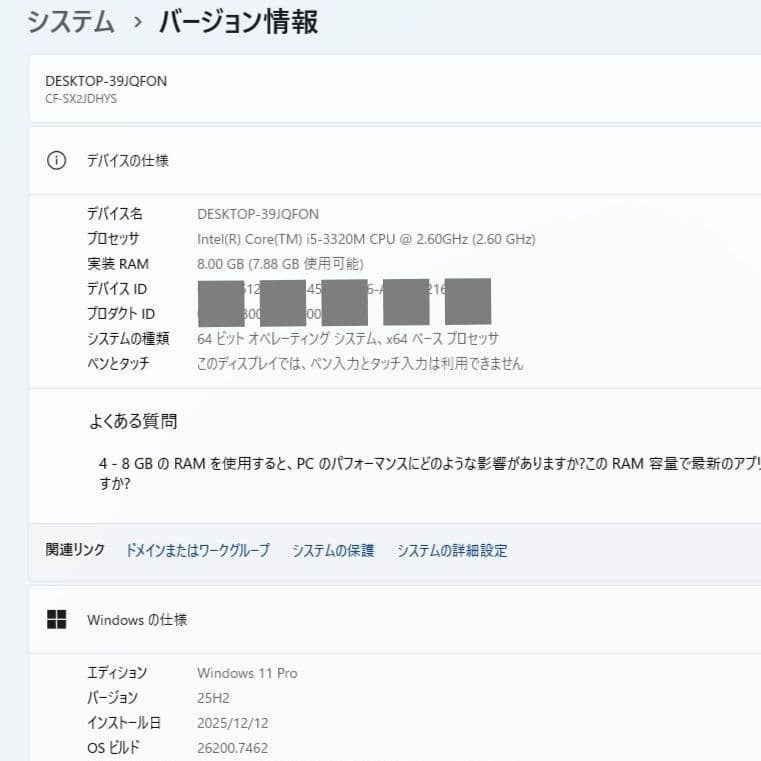This screenshot has width=761, height=761.
Task: Select the processor value Intel(R) Core(TM) i5-3320M
Action: [x=366, y=239]
